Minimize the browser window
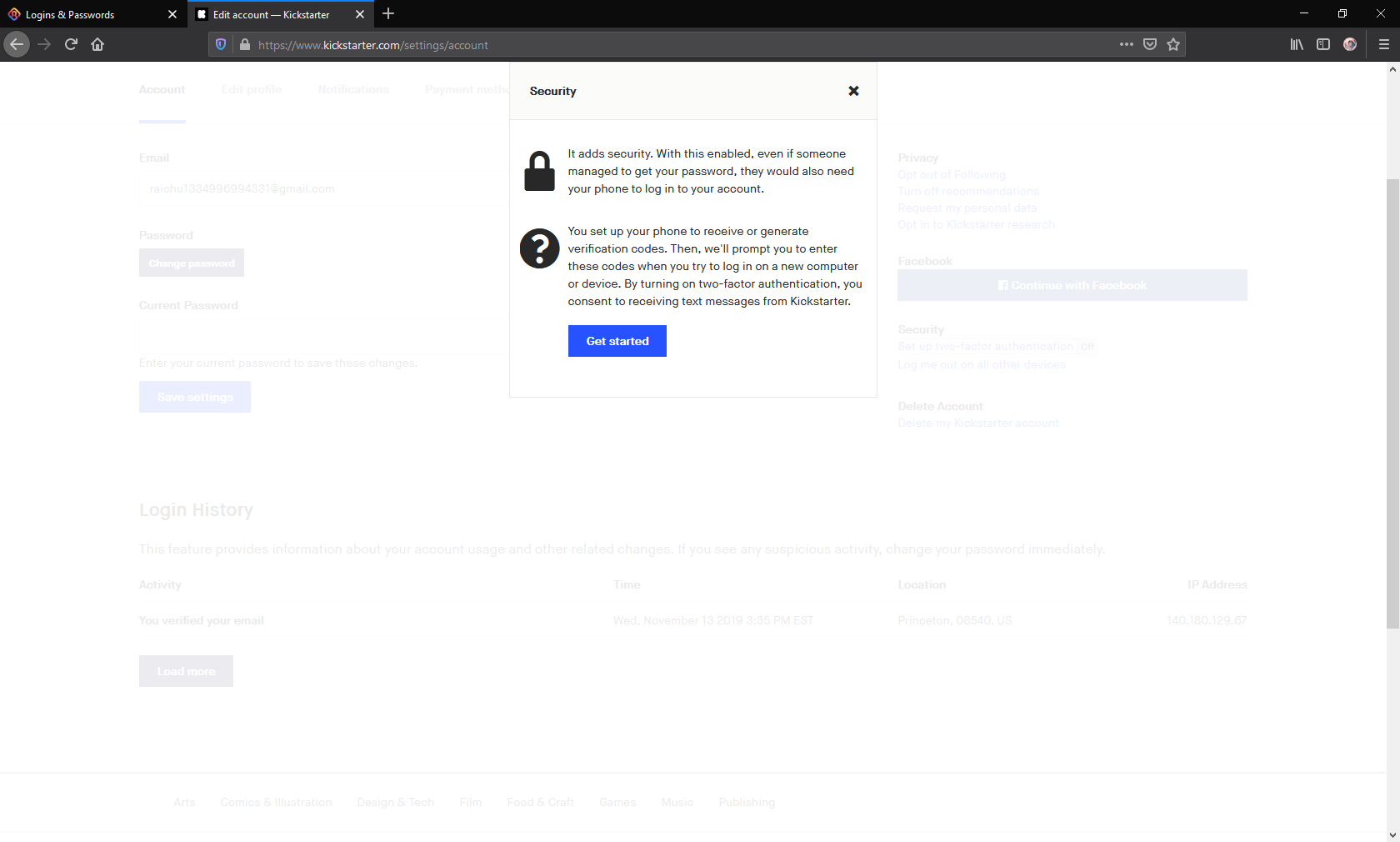1400x842 pixels. [1304, 13]
